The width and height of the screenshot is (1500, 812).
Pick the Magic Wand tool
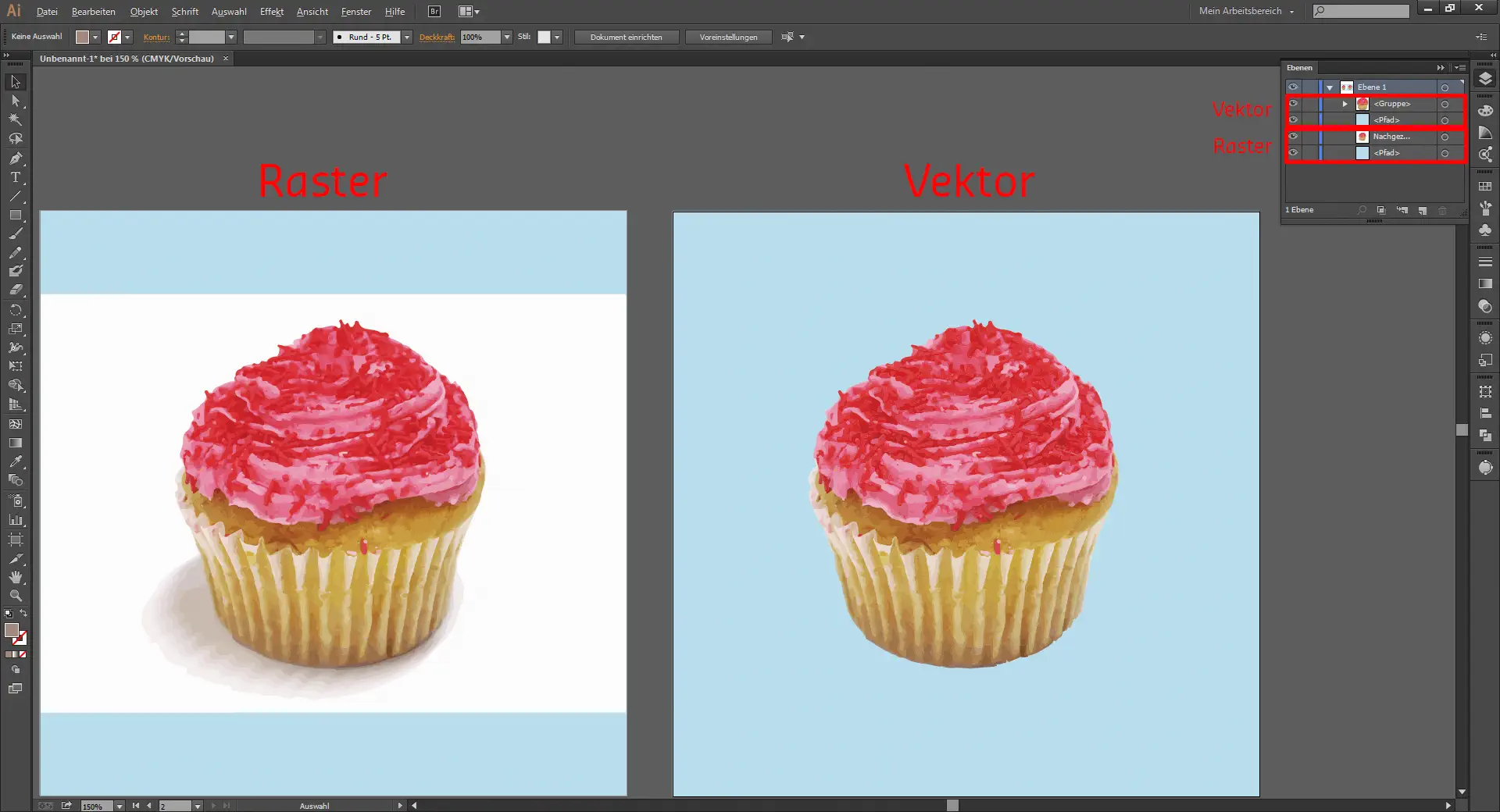click(15, 120)
